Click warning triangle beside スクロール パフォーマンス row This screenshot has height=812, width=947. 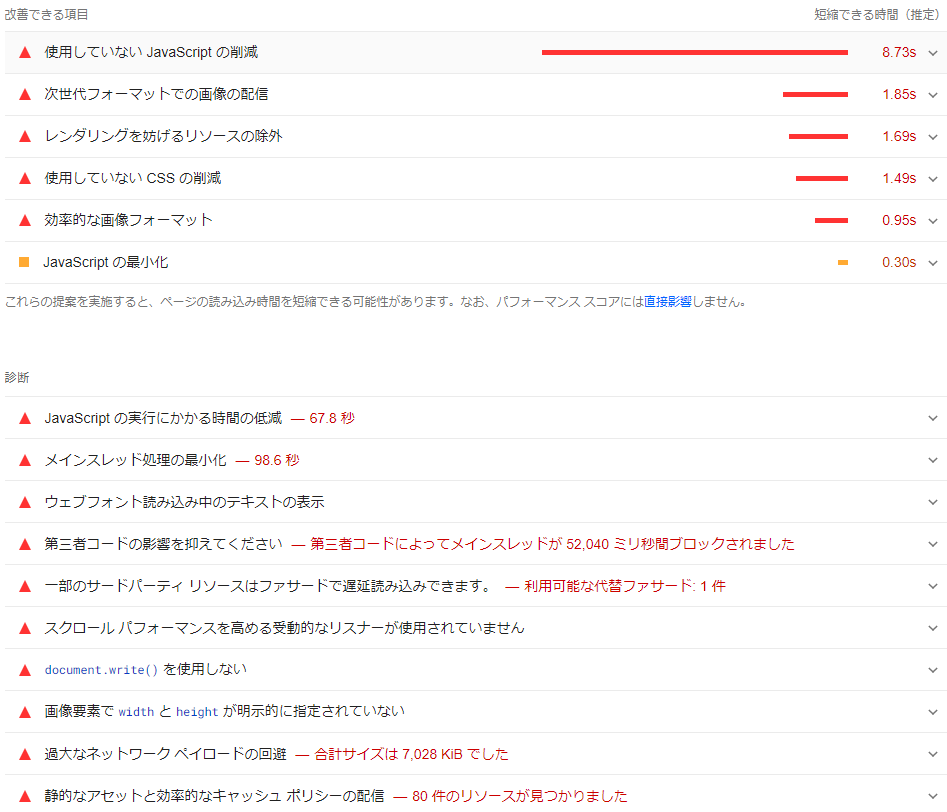pos(25,628)
